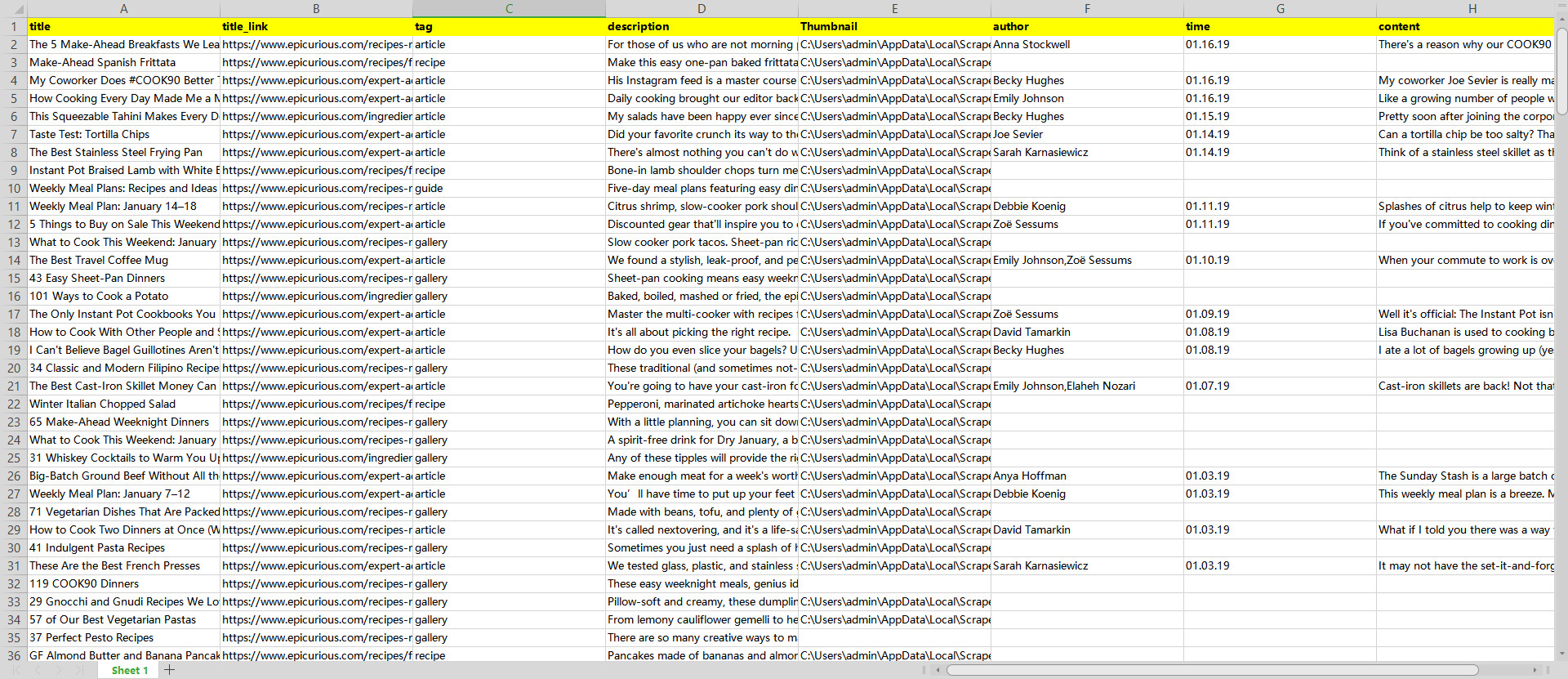Select the 'content' header cell
This screenshot has height=679, width=1568.
1466,26
